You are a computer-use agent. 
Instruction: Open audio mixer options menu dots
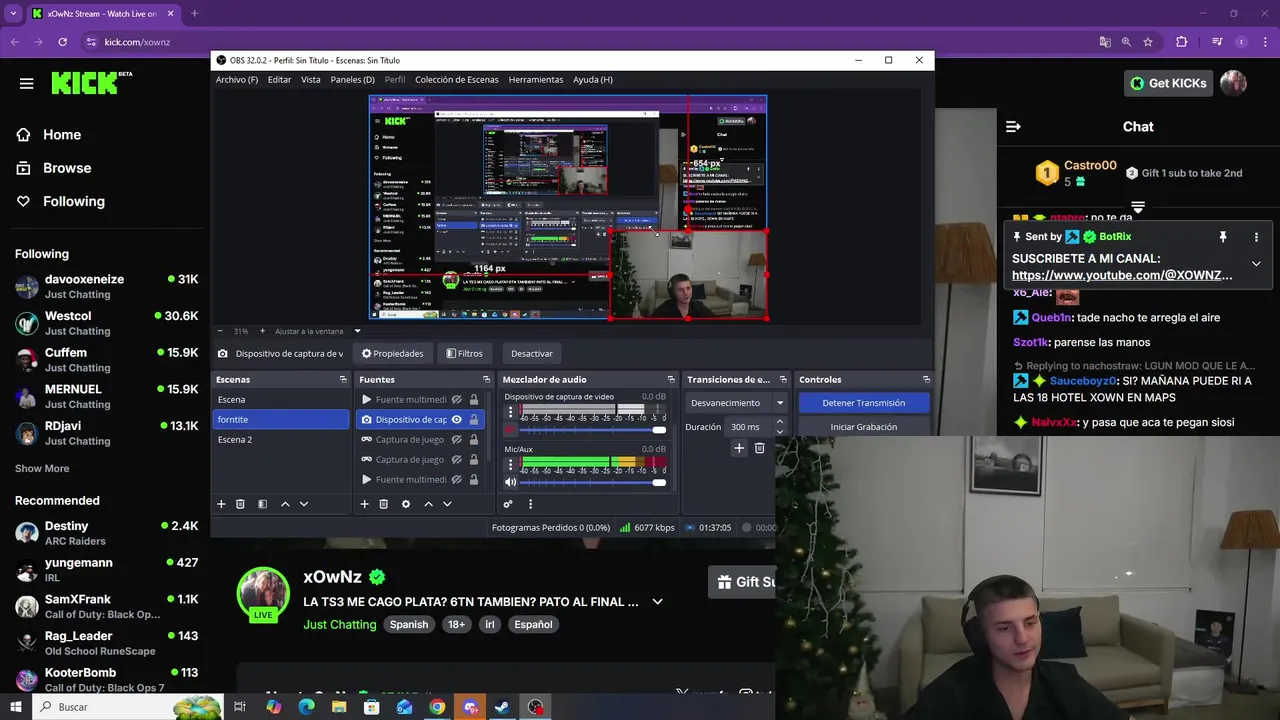pyautogui.click(x=530, y=504)
